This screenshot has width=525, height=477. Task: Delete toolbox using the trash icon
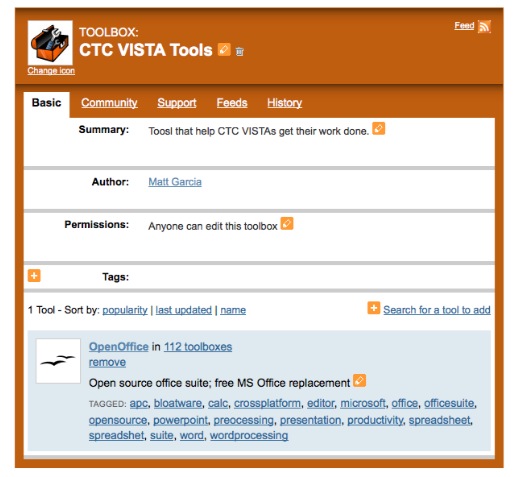point(239,52)
